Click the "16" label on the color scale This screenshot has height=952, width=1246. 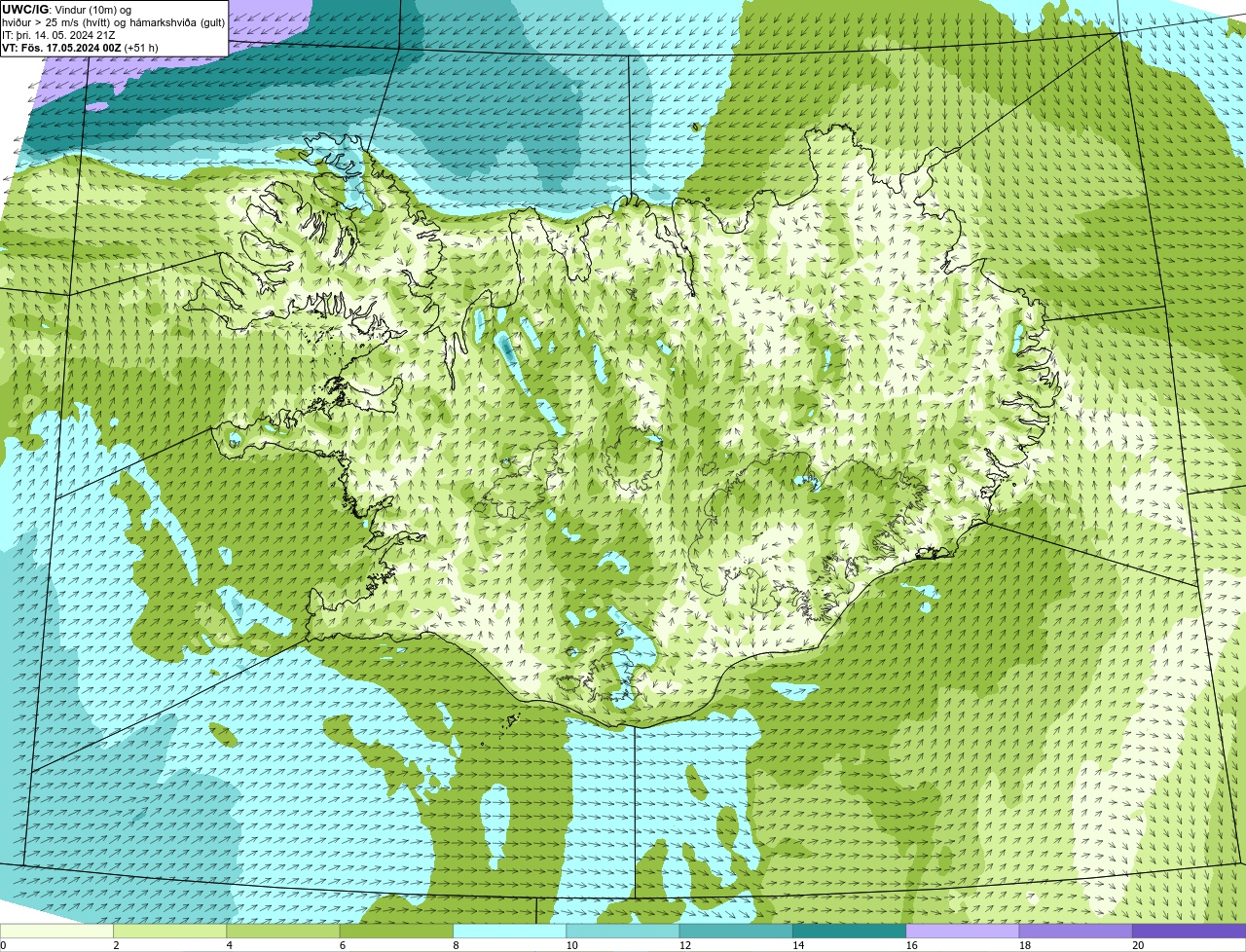[912, 945]
